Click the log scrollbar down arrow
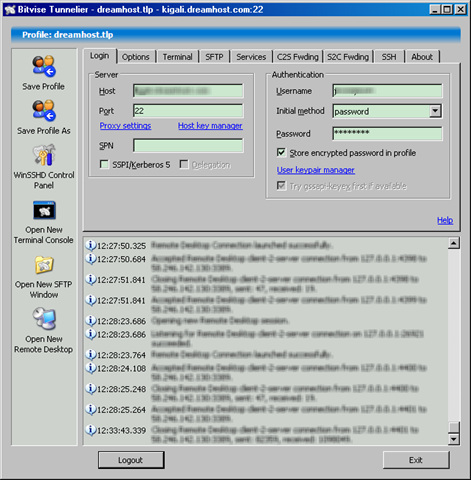The height and width of the screenshot is (480, 471). (454, 439)
